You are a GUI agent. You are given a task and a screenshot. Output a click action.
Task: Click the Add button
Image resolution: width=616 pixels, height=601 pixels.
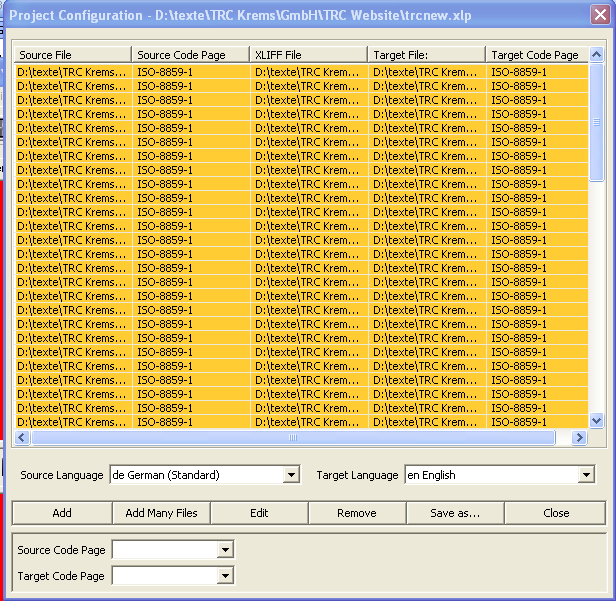(62, 513)
